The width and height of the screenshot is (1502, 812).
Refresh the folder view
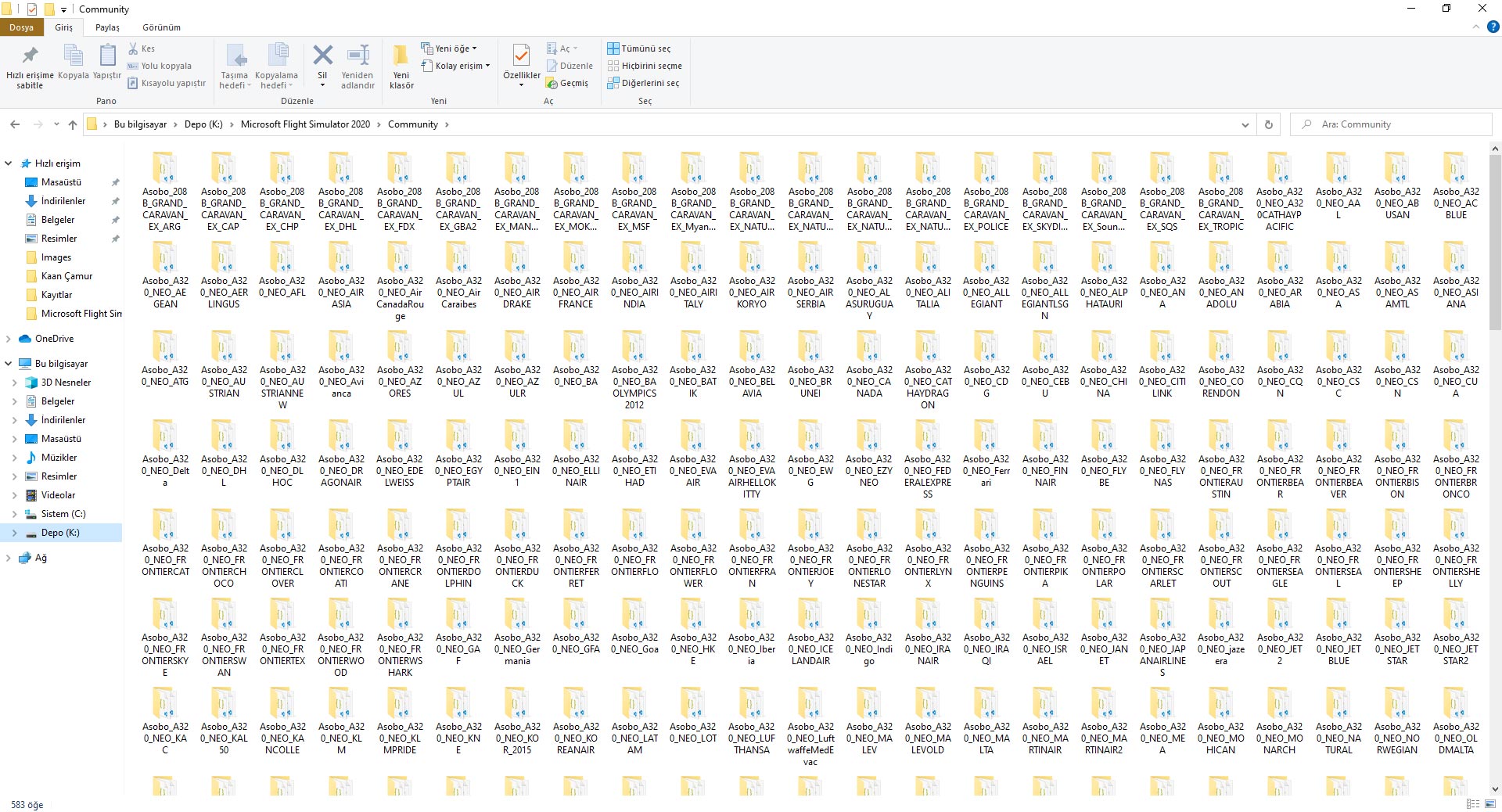1268,124
